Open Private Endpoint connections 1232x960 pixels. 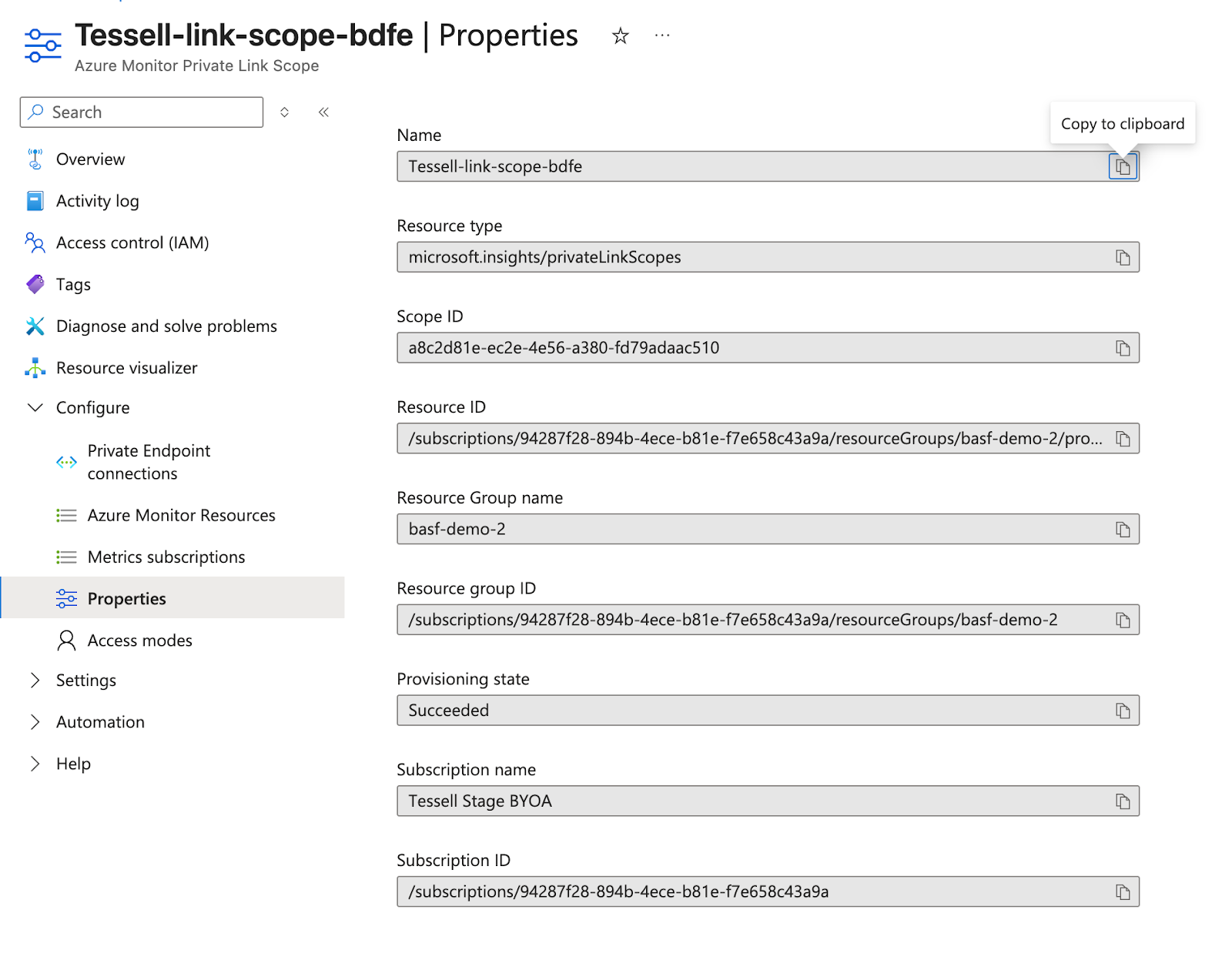coord(149,462)
